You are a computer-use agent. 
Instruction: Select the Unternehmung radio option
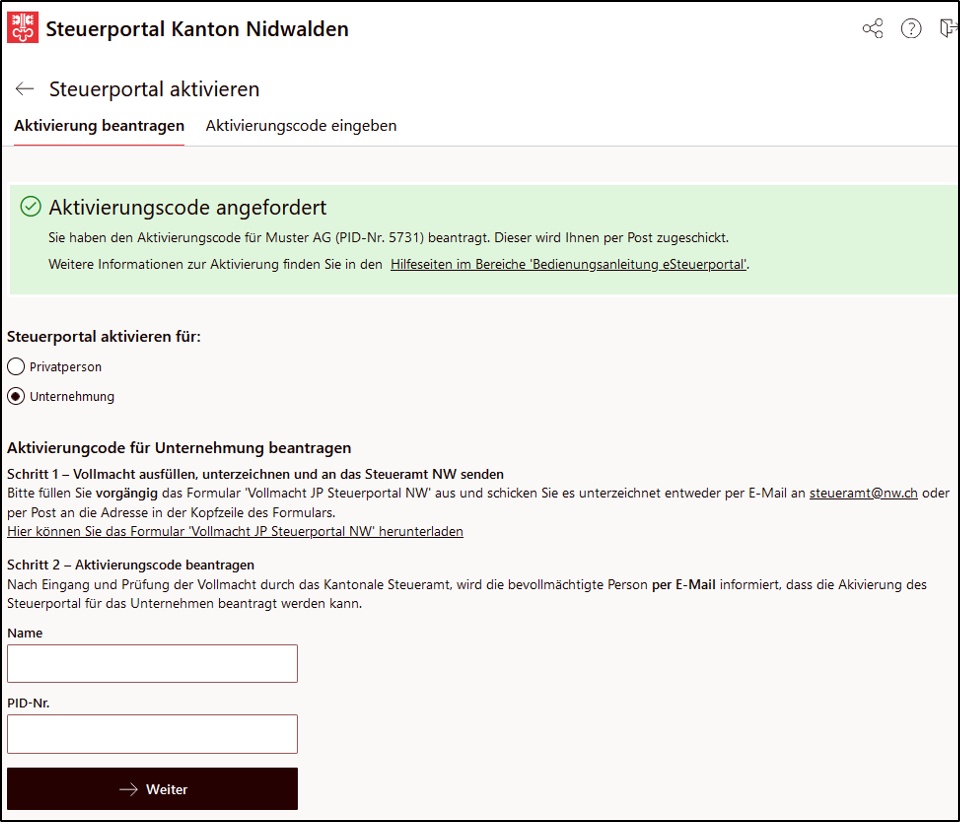coord(16,396)
